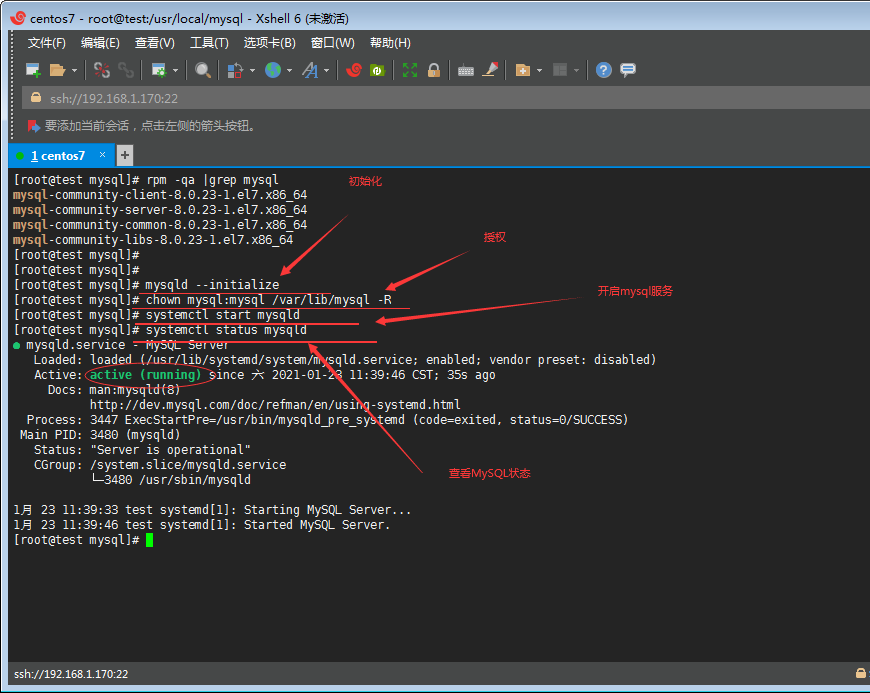This screenshot has width=870, height=693.
Task: Click the padlock Lock Screen icon
Action: point(434,70)
